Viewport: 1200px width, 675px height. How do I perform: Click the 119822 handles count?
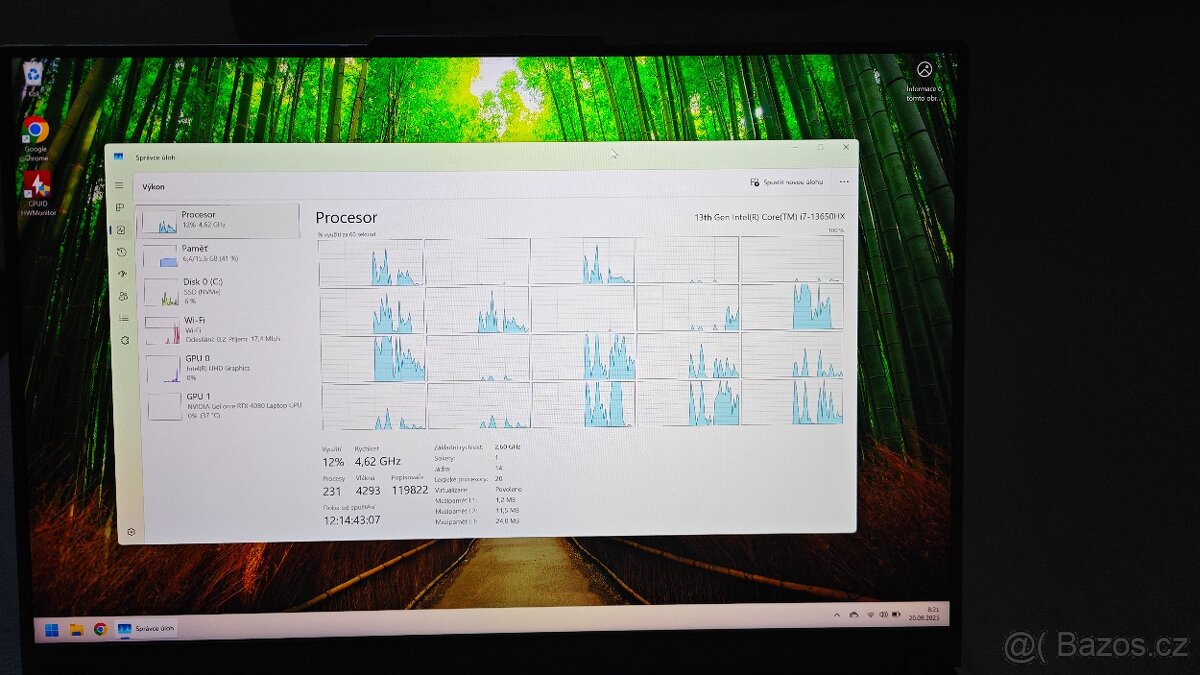point(410,490)
